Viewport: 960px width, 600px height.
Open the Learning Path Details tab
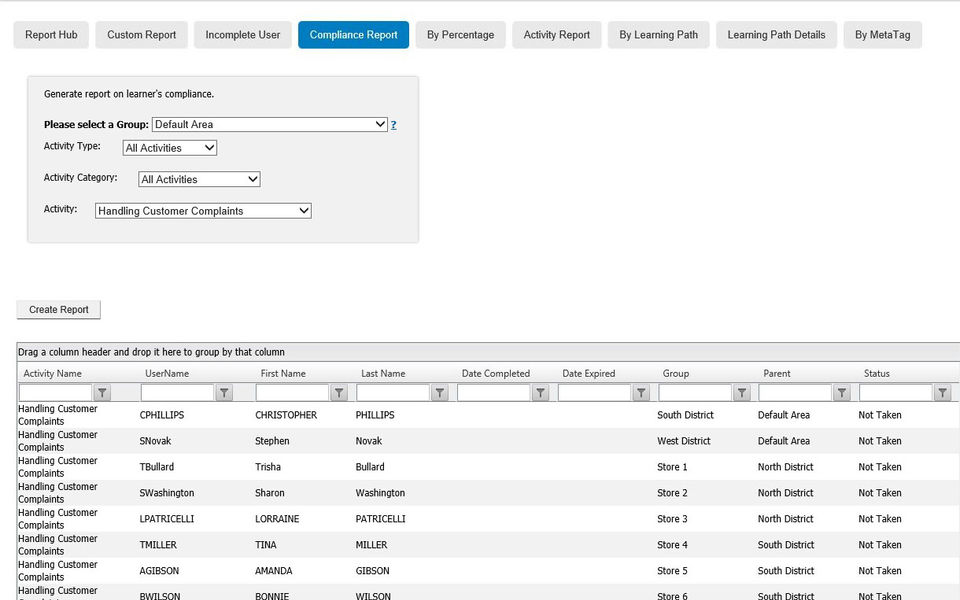click(776, 35)
